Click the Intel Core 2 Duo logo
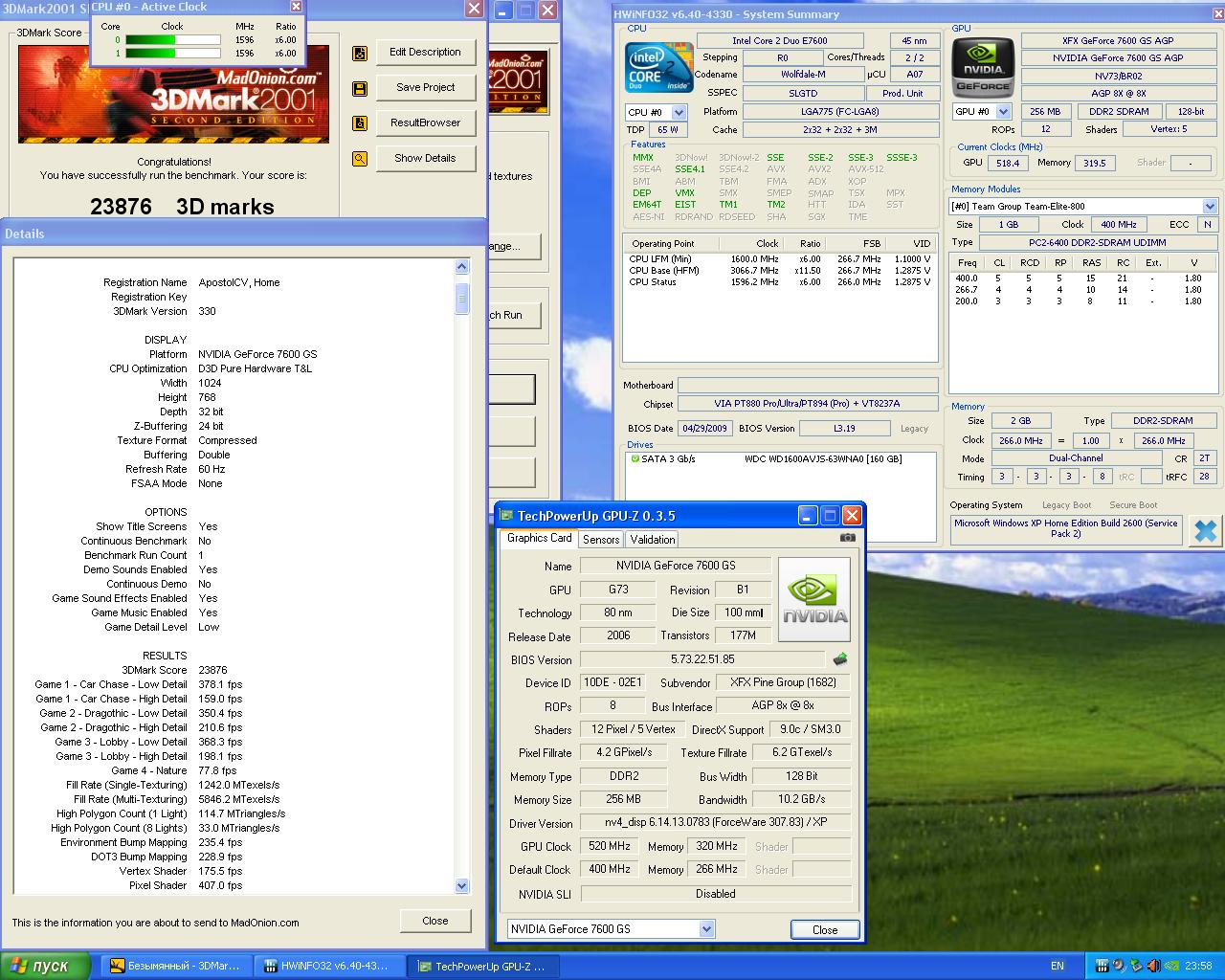 click(658, 67)
